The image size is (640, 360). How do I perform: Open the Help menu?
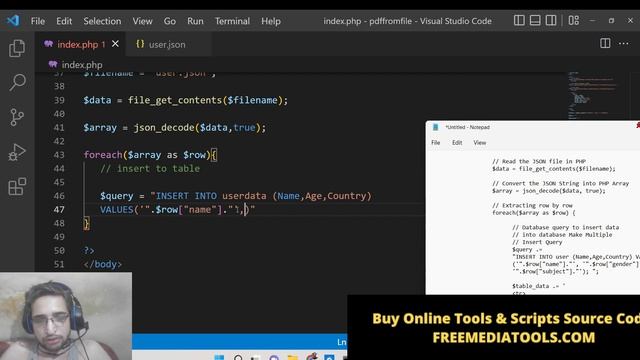click(271, 21)
